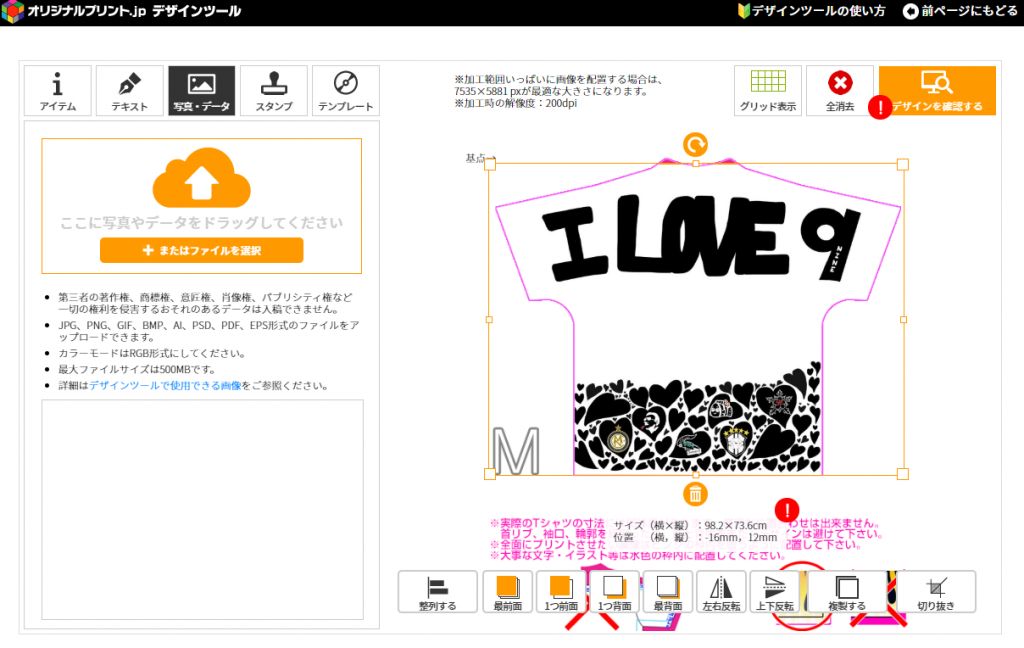
Task: Toggle グリッド表示 grid display
Action: [767, 91]
